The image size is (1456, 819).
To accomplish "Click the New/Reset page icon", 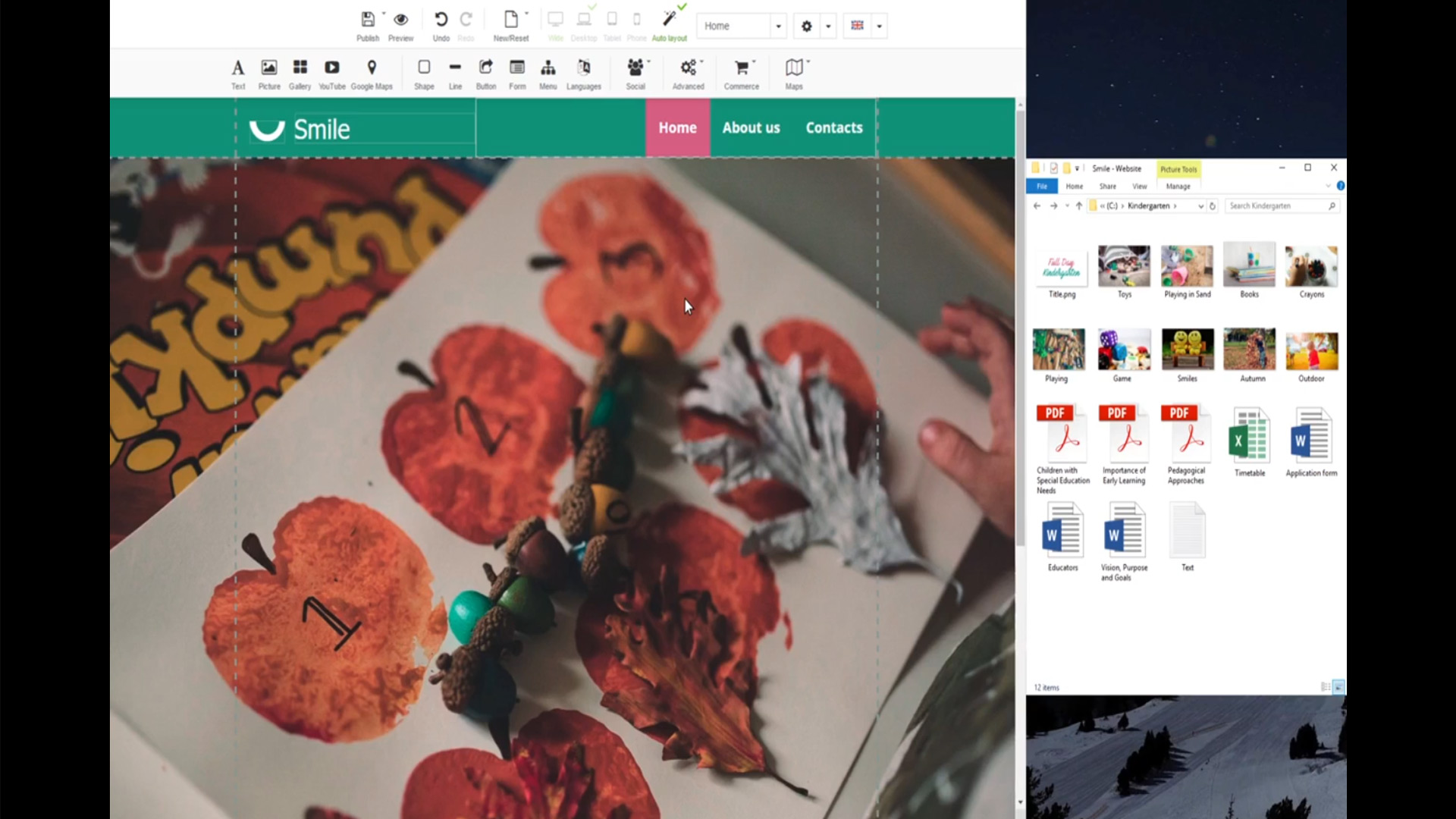I will coord(510,20).
